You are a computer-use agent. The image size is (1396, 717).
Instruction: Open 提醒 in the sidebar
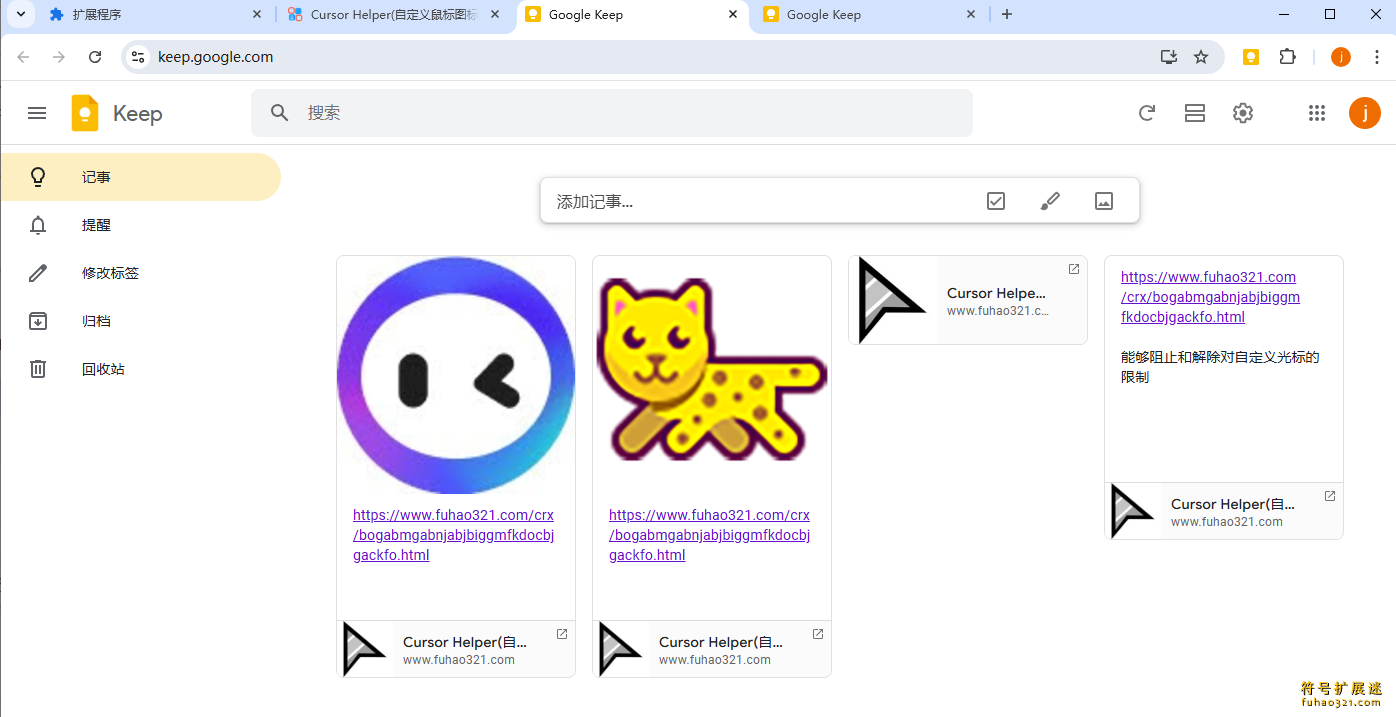140,225
